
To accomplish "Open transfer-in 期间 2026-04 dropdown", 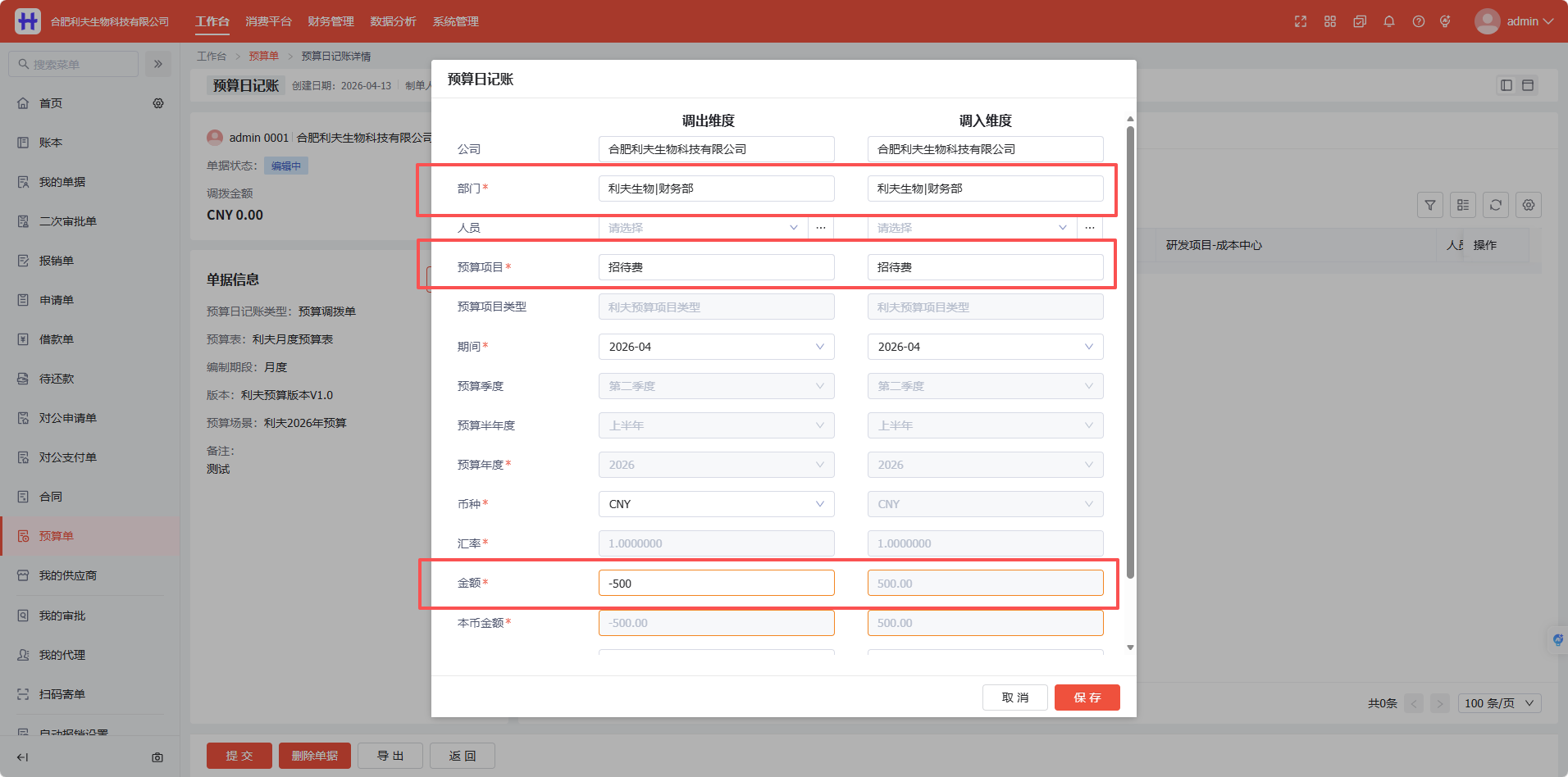I will [x=986, y=347].
